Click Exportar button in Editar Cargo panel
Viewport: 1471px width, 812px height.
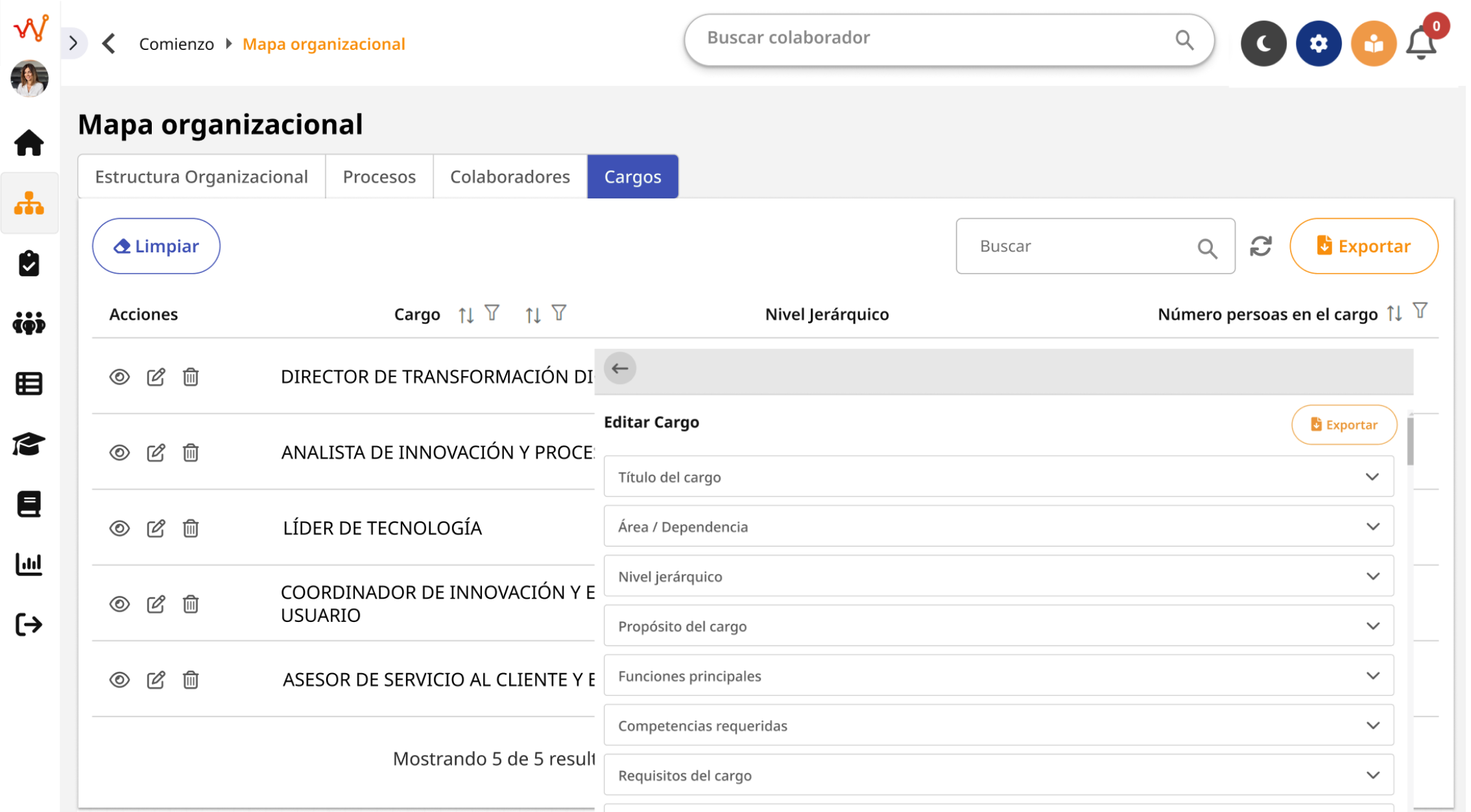[x=1344, y=425]
